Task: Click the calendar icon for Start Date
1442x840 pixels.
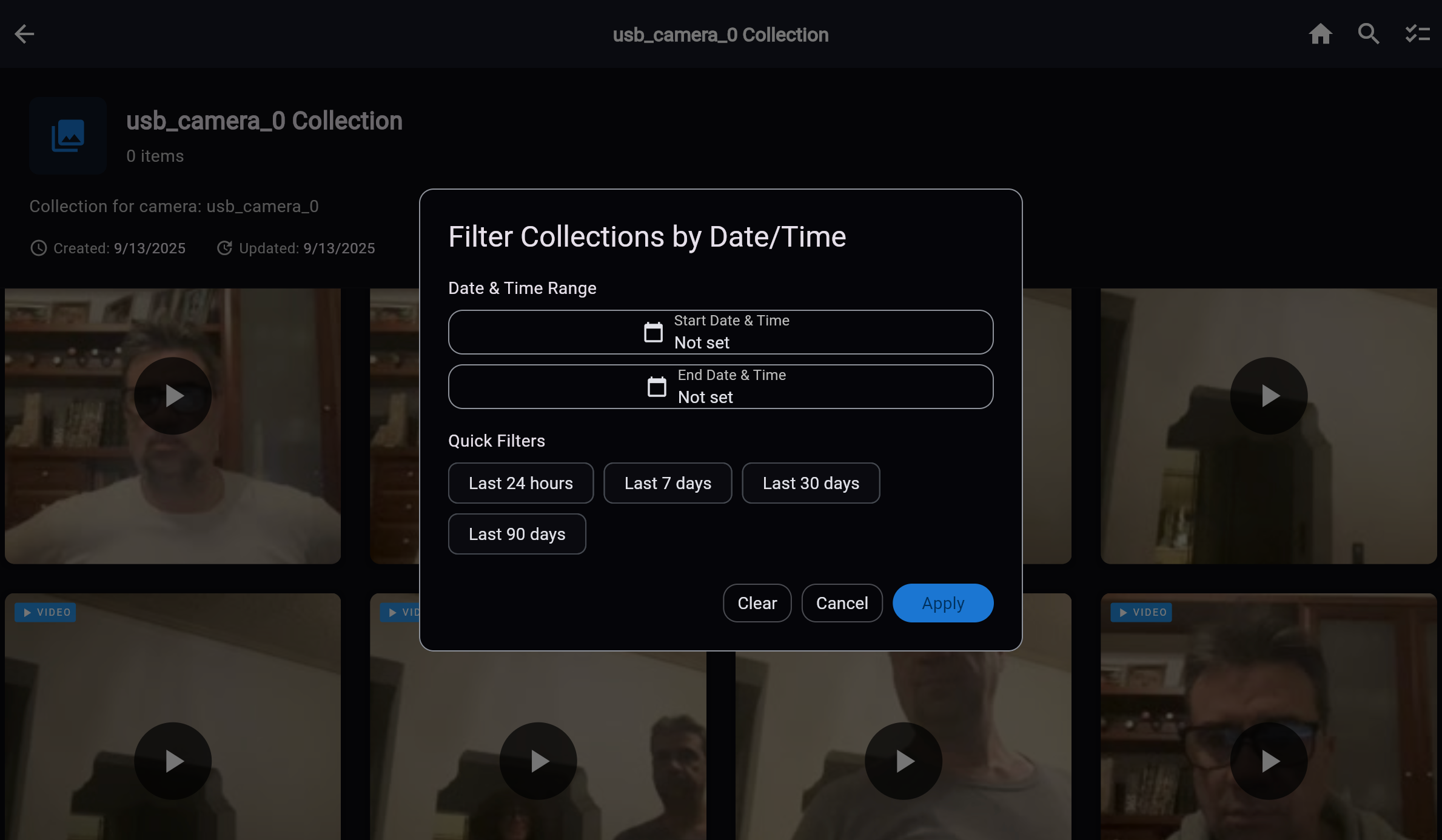Action: (653, 332)
